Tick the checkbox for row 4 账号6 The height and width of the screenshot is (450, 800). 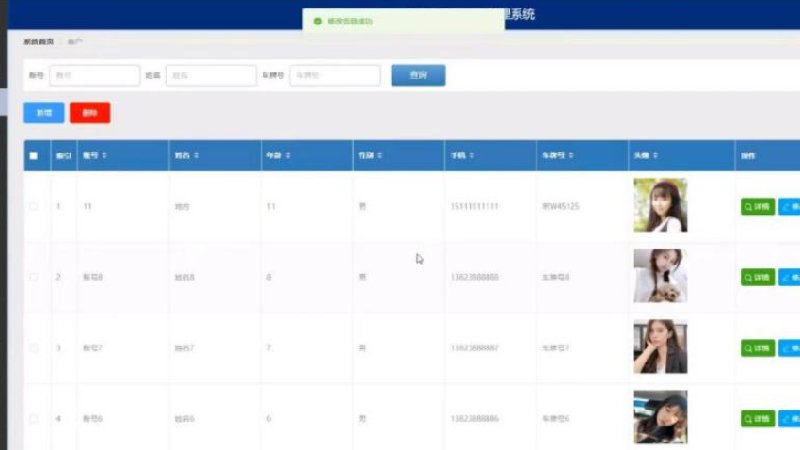(x=34, y=419)
